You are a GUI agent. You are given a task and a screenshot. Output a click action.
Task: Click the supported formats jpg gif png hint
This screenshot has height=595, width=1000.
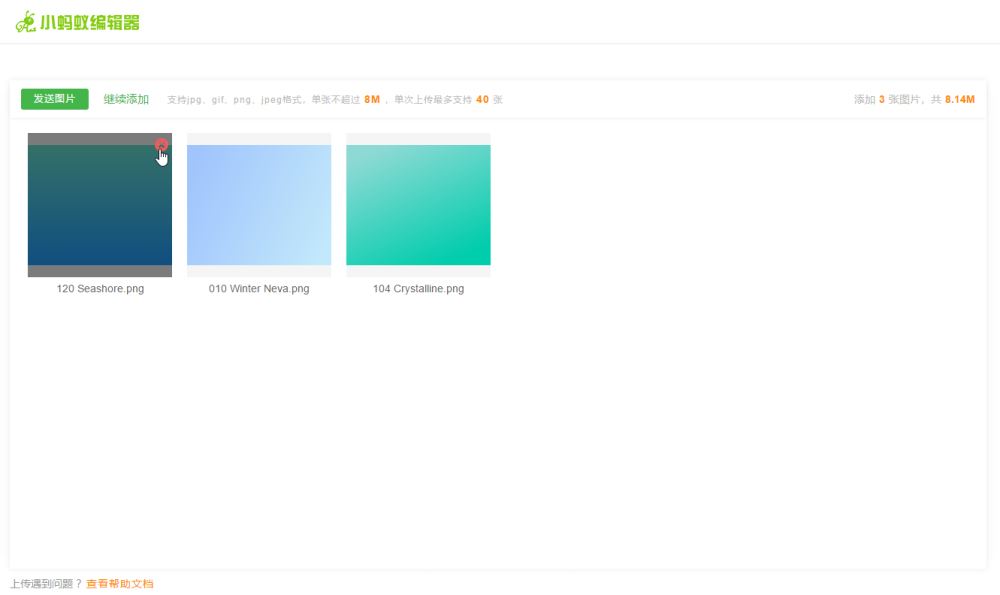click(x=233, y=99)
